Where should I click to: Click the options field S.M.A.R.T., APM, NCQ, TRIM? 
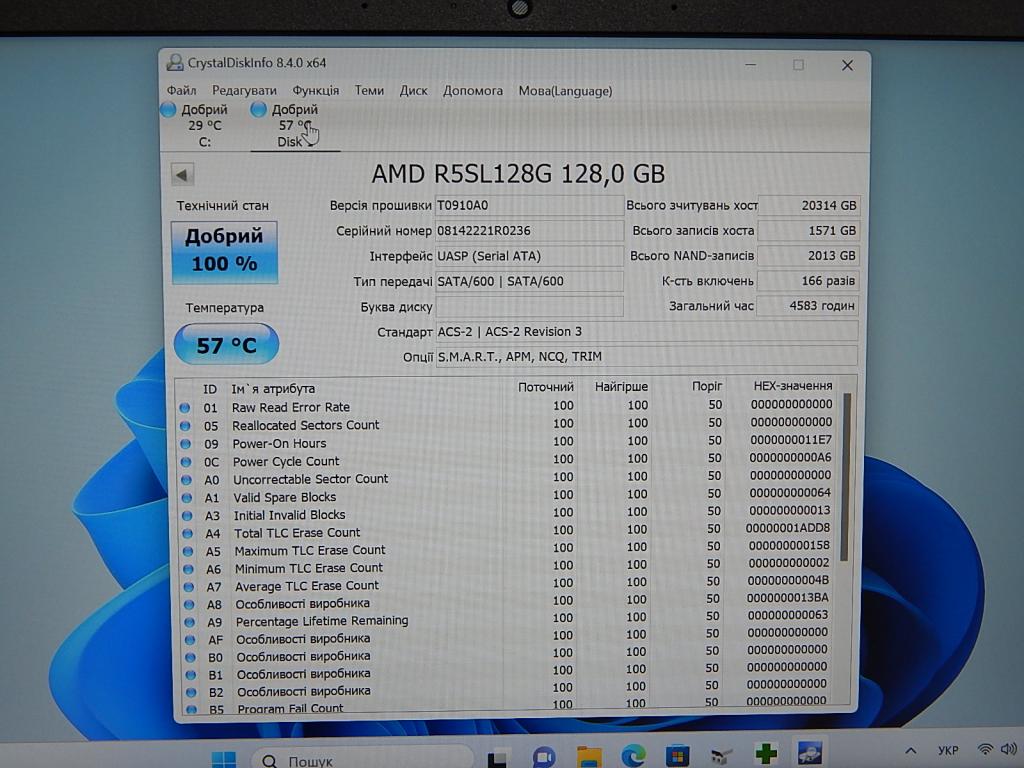pyautogui.click(x=646, y=357)
